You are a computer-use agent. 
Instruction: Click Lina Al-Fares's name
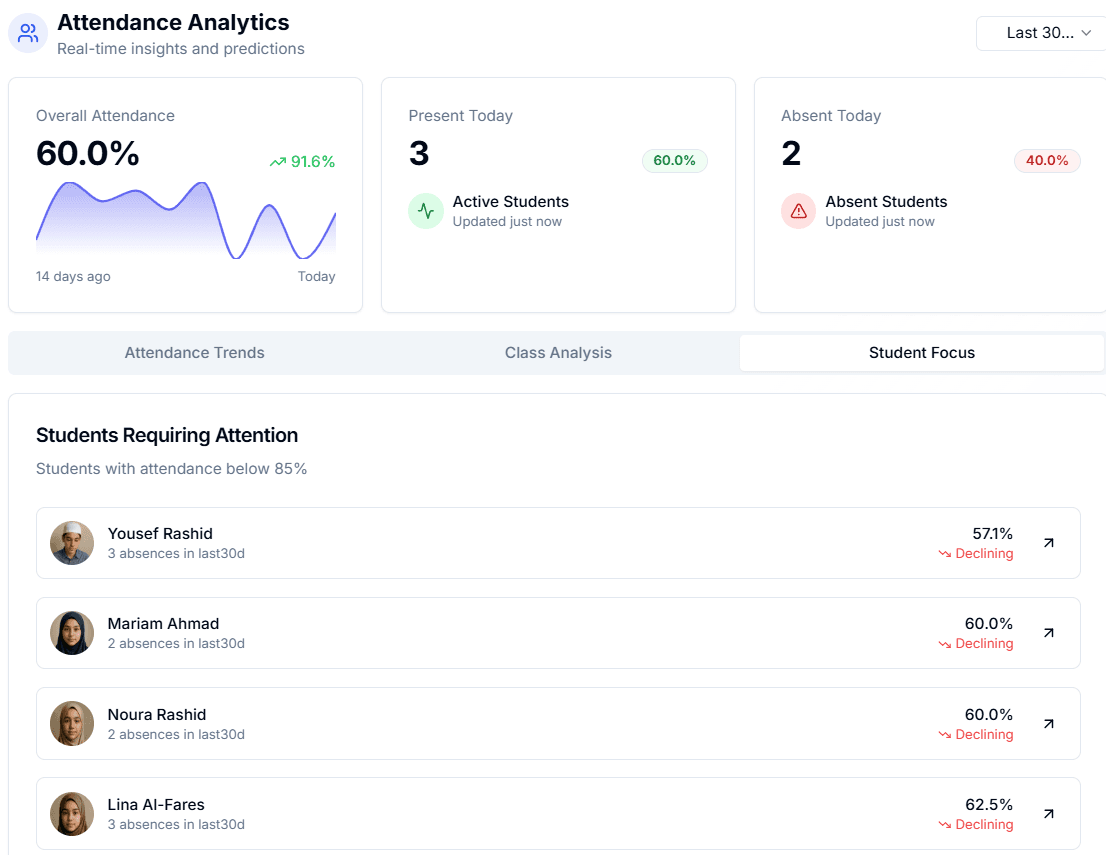[156, 804]
